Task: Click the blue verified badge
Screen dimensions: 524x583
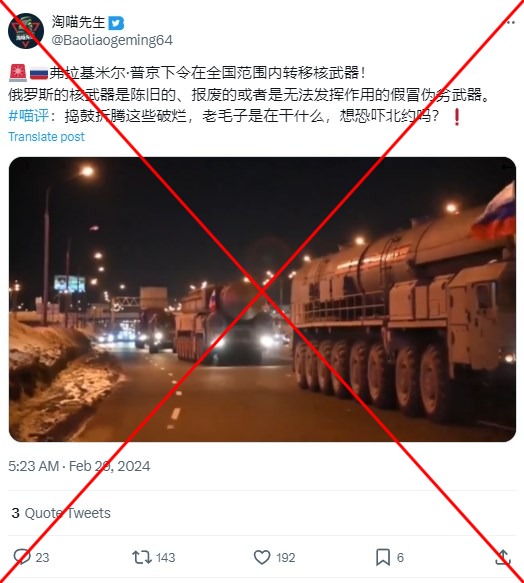Action: tap(116, 23)
